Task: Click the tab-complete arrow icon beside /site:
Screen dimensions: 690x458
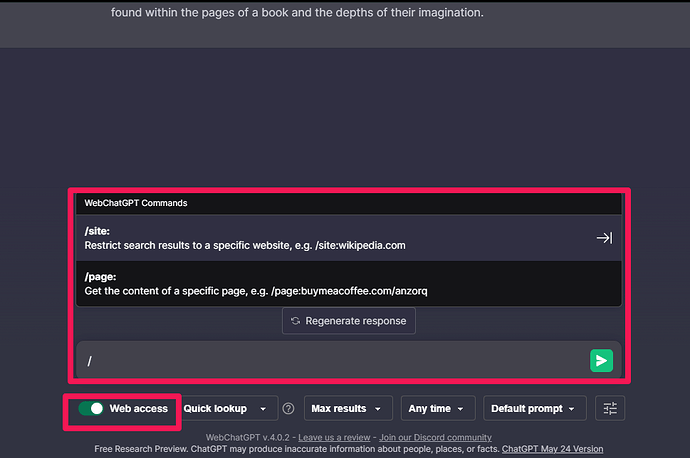Action: coord(605,238)
